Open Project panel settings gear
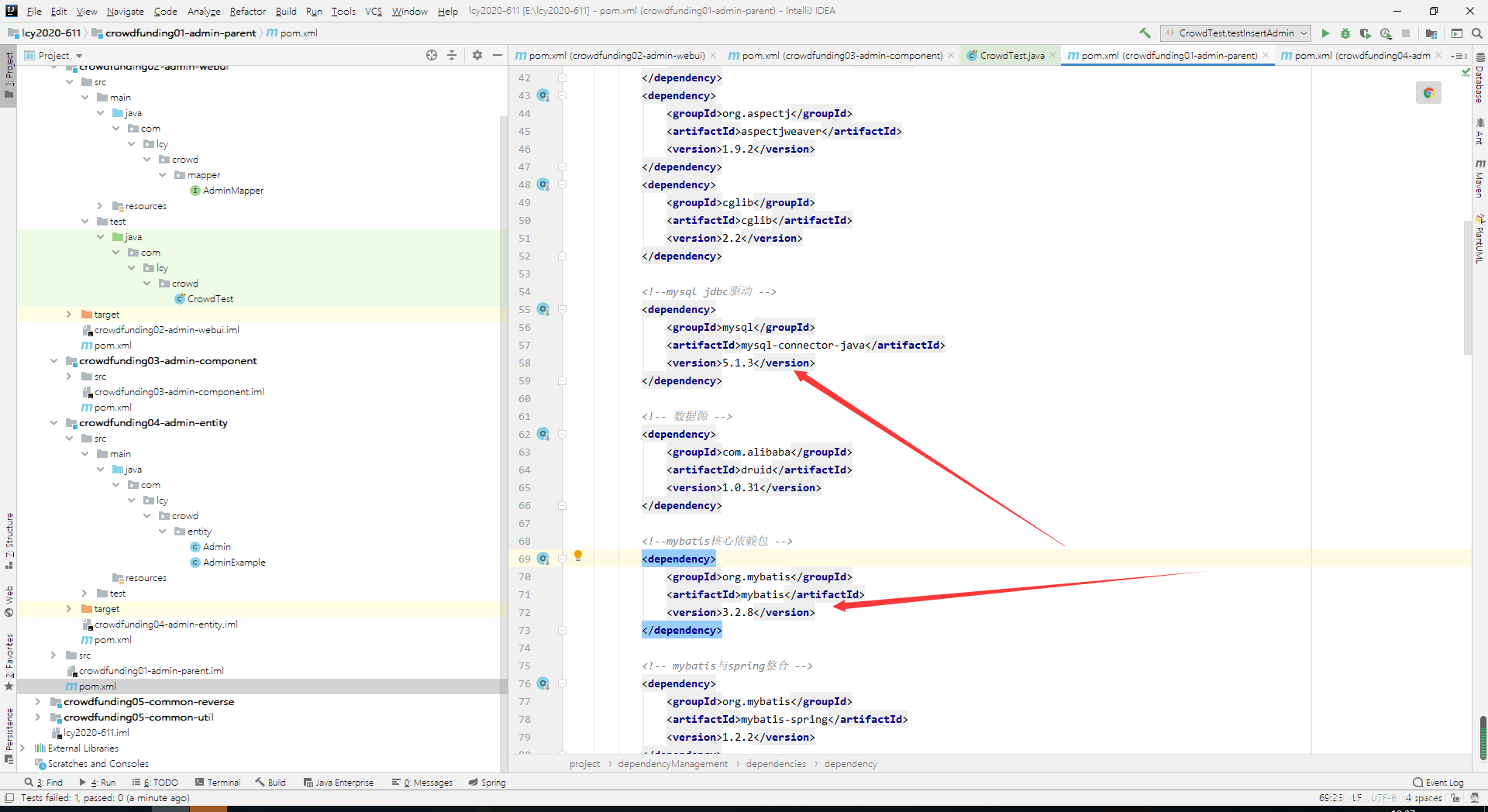The width and height of the screenshot is (1488, 812). pos(477,55)
